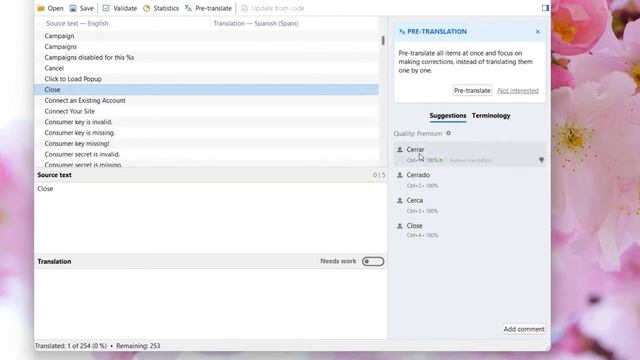The height and width of the screenshot is (360, 640).
Task: Select the Campaigns row
Action: (206, 47)
